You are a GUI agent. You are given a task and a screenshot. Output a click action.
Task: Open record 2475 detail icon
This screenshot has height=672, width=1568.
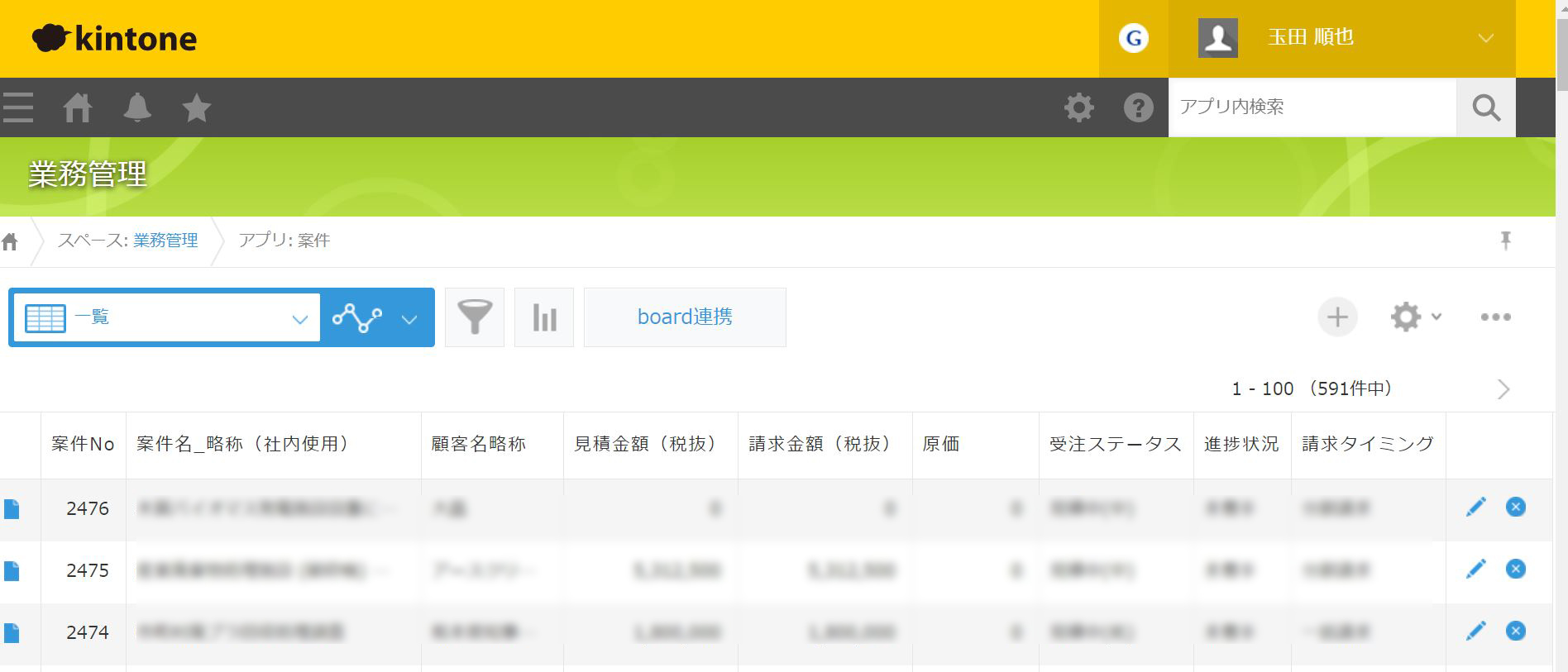[12, 571]
